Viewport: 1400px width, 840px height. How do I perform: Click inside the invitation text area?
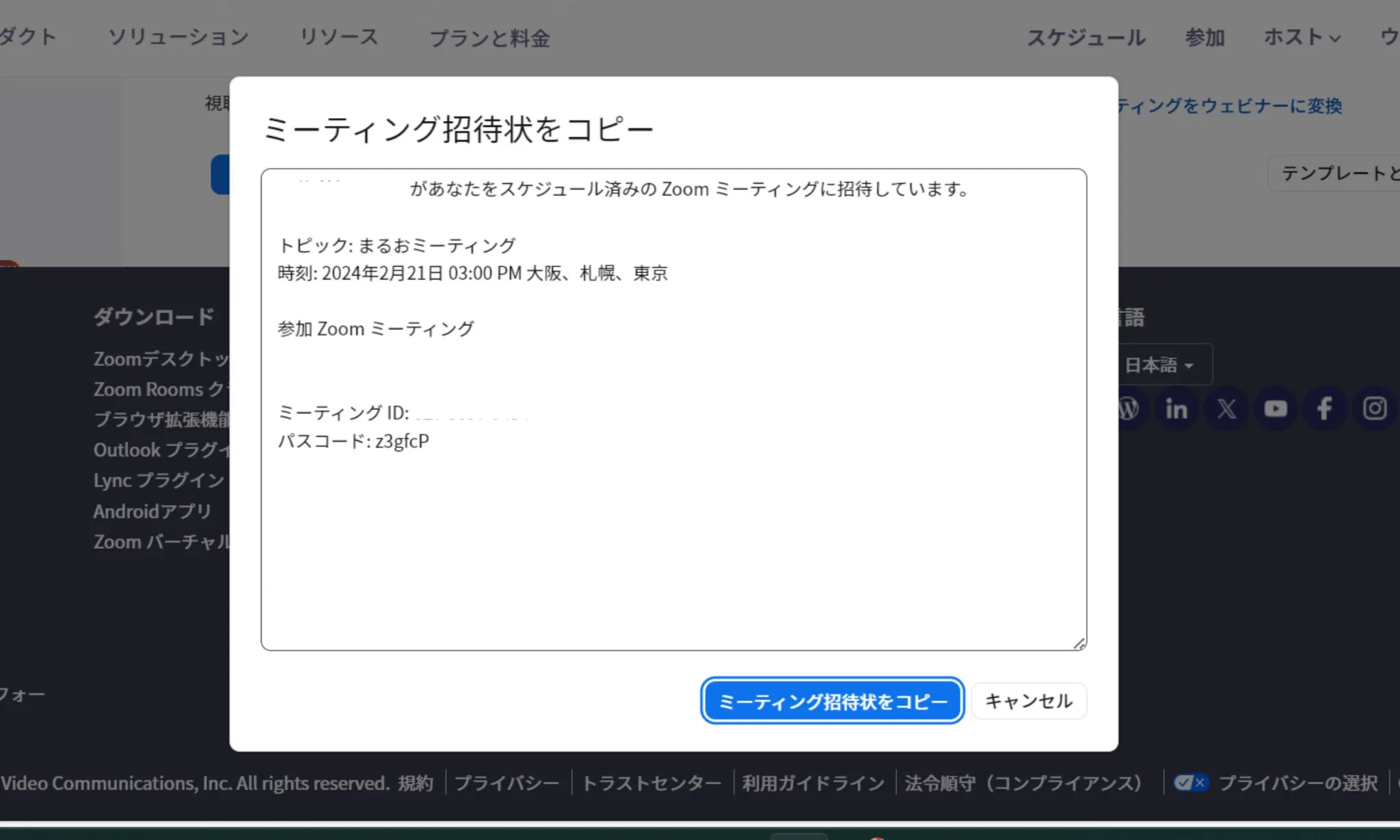(x=673, y=409)
